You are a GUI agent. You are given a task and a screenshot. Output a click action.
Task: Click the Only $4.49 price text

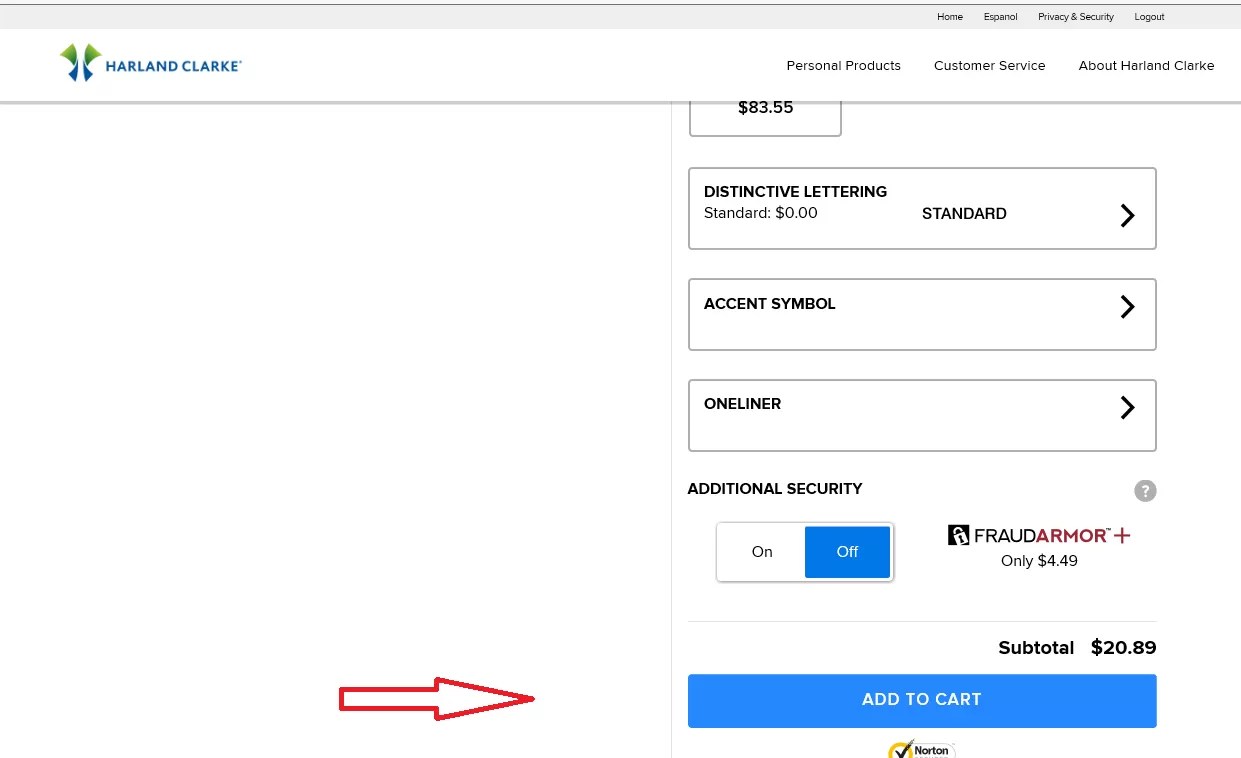coord(1039,561)
